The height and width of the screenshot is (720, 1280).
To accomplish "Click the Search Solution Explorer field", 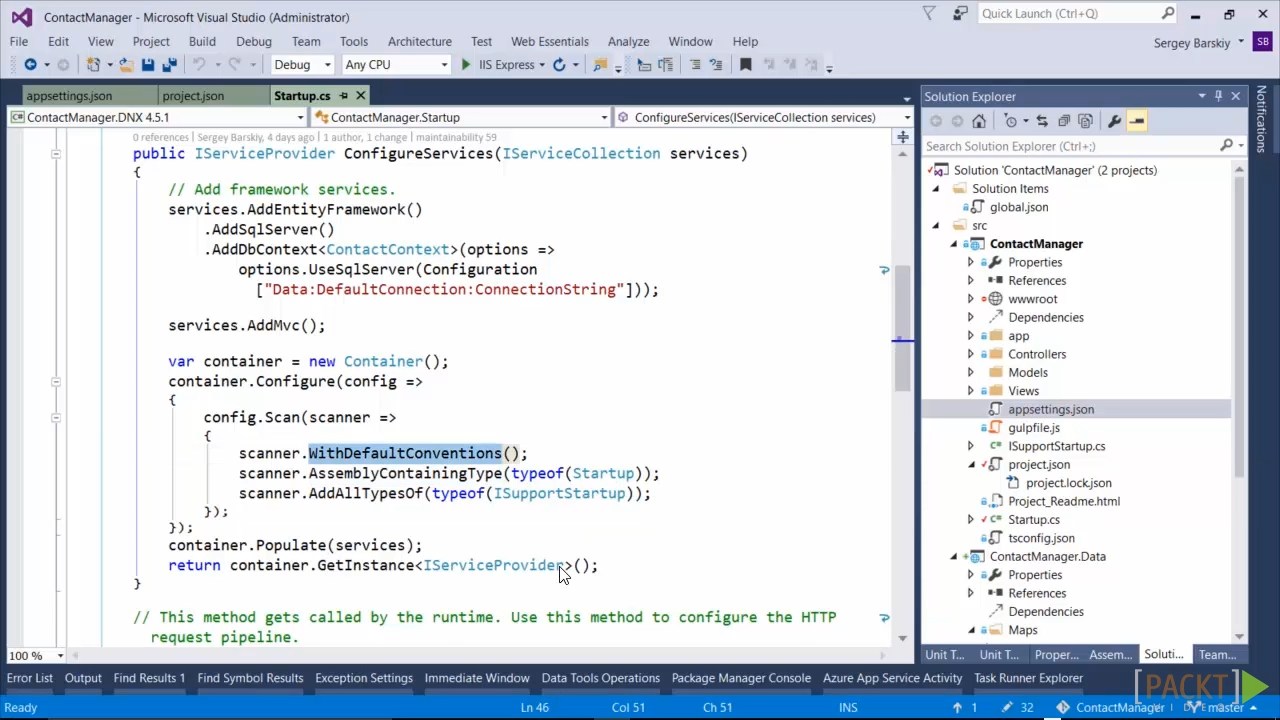I will (x=1070, y=146).
